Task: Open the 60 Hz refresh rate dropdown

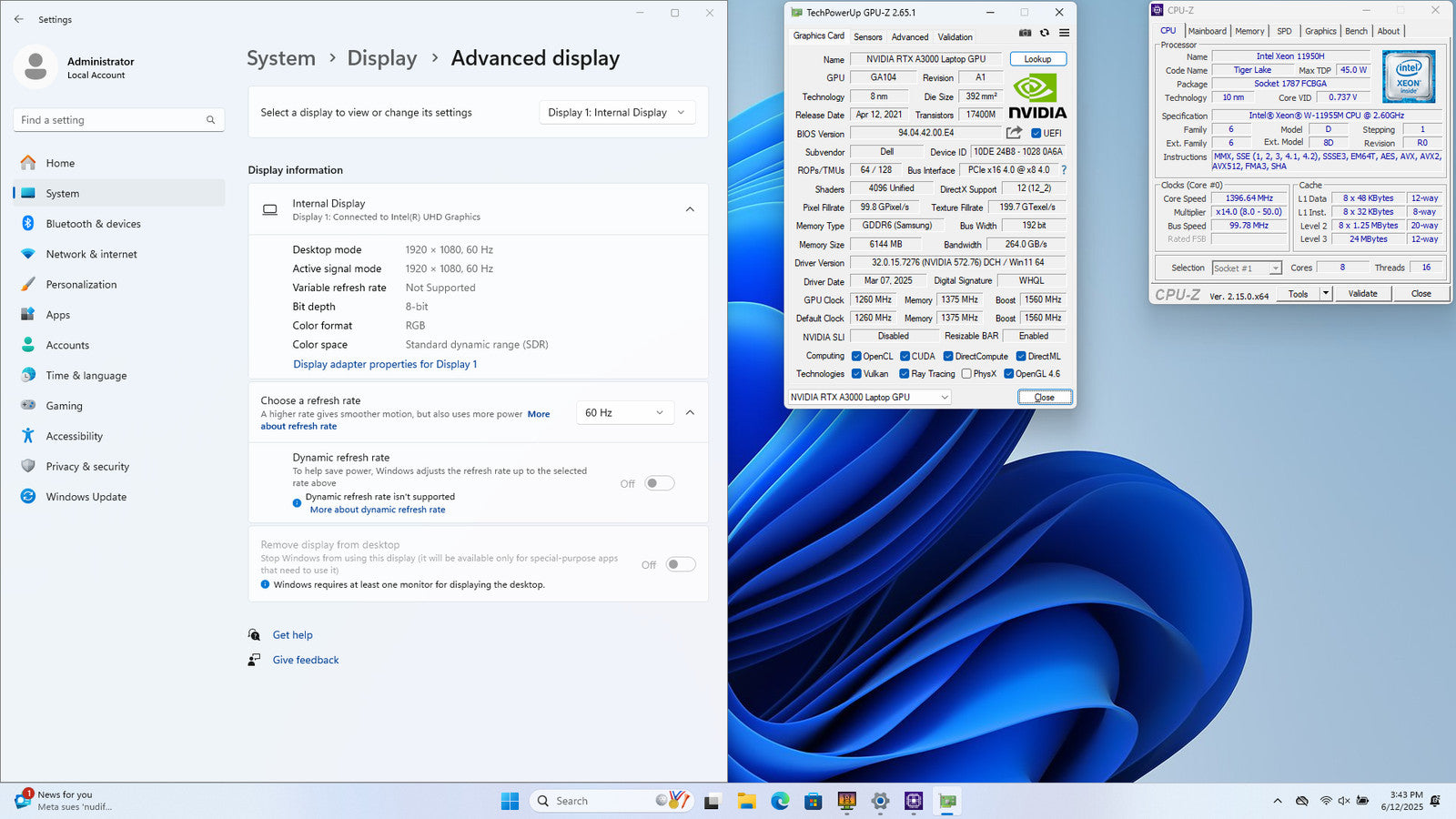Action: click(x=625, y=412)
